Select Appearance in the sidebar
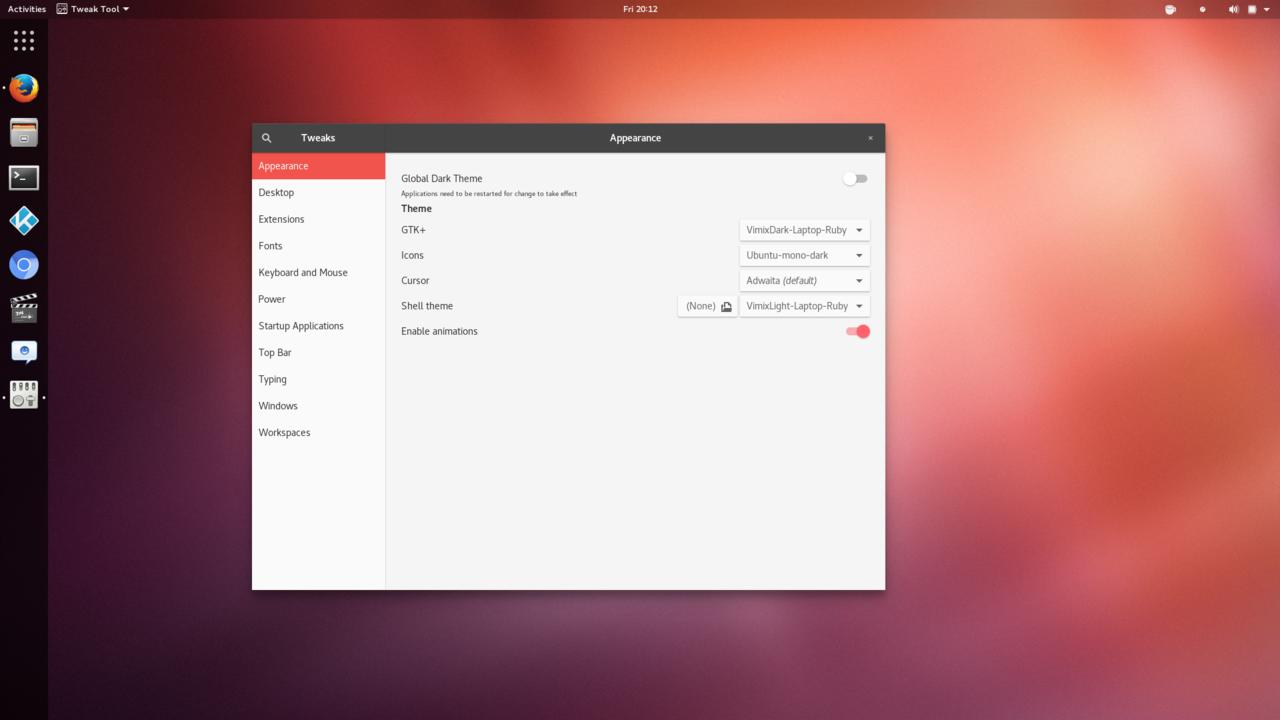 318,166
